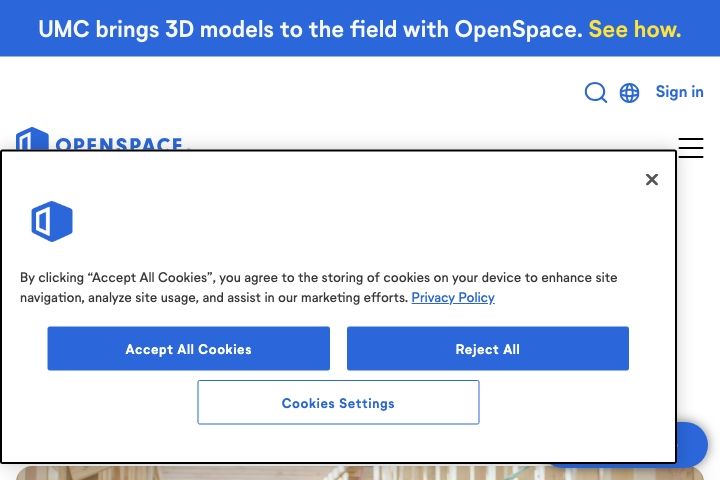Screen dimensions: 720x480
Task: Click the Reject All button
Action: [x=488, y=349]
